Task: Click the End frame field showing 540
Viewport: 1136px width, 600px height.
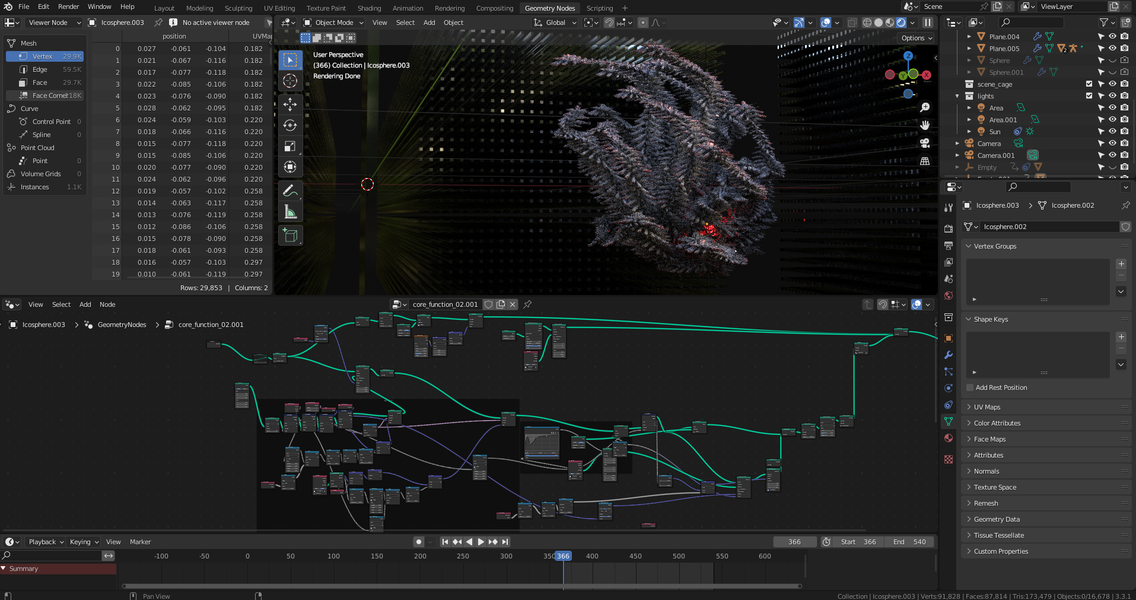Action: (x=910, y=541)
